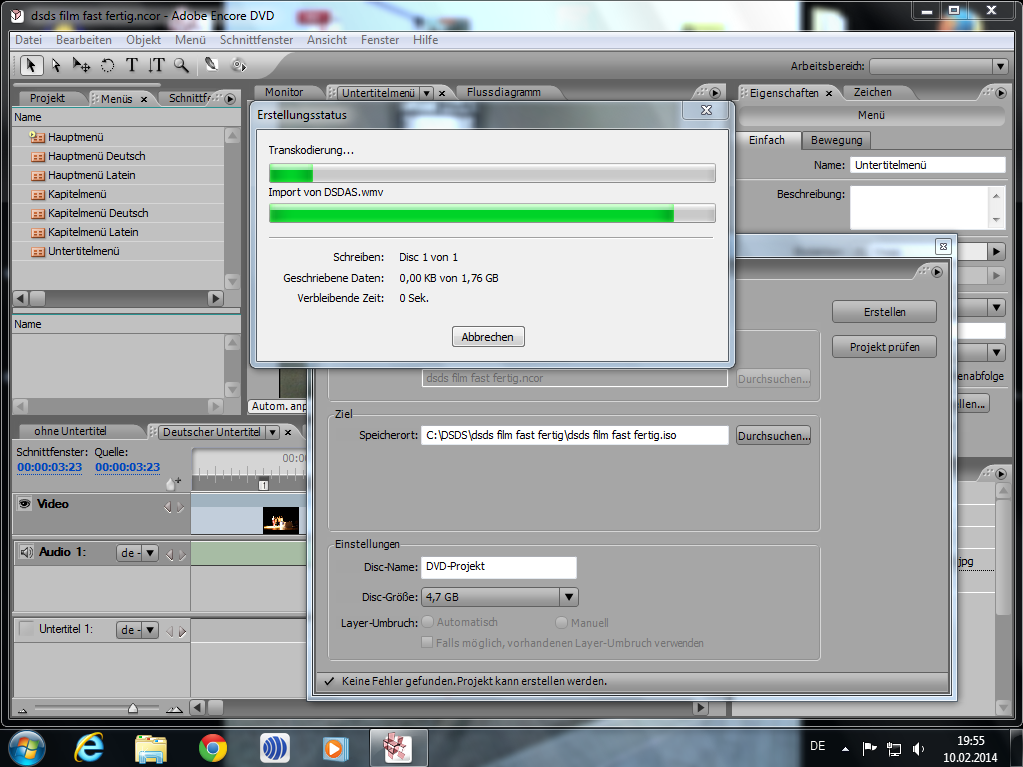This screenshot has height=767, width=1023.
Task: Open Arbeitsbereich dropdown
Action: click(x=939, y=67)
